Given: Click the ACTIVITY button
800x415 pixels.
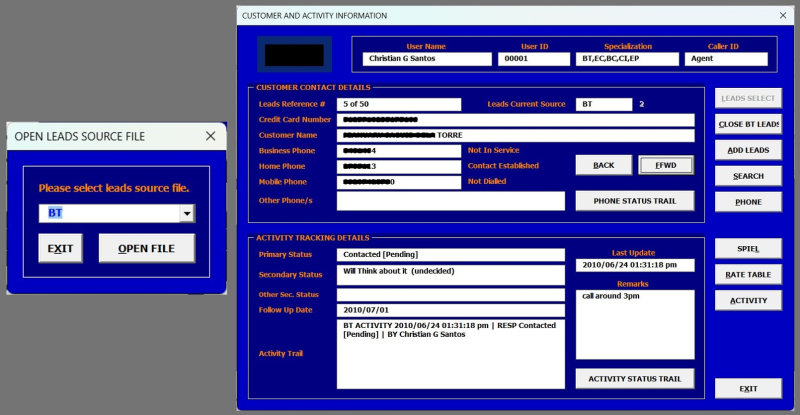Looking at the screenshot, I should tap(747, 300).
